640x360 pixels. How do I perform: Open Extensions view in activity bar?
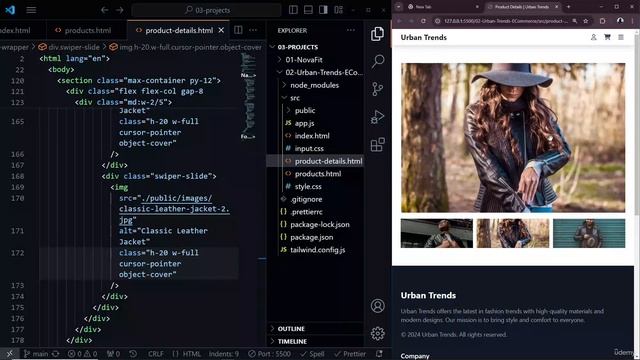(378, 144)
